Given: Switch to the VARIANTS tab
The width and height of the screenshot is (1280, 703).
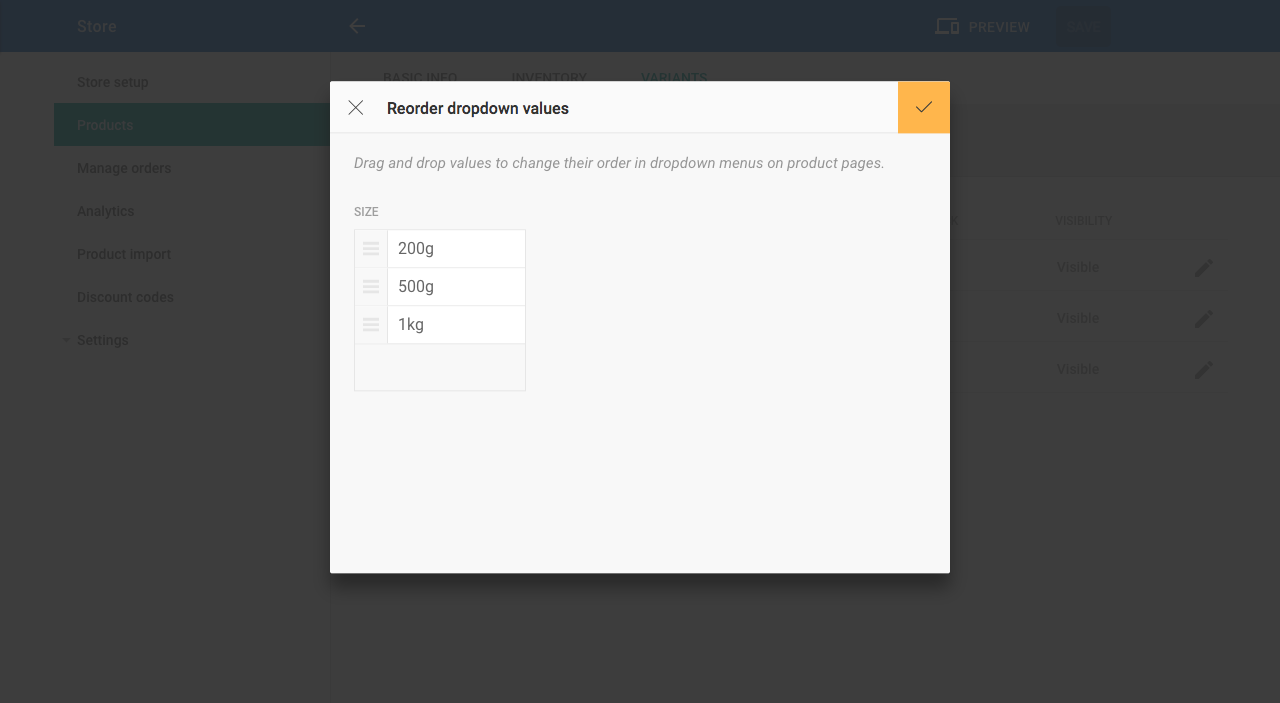Looking at the screenshot, I should pos(674,76).
